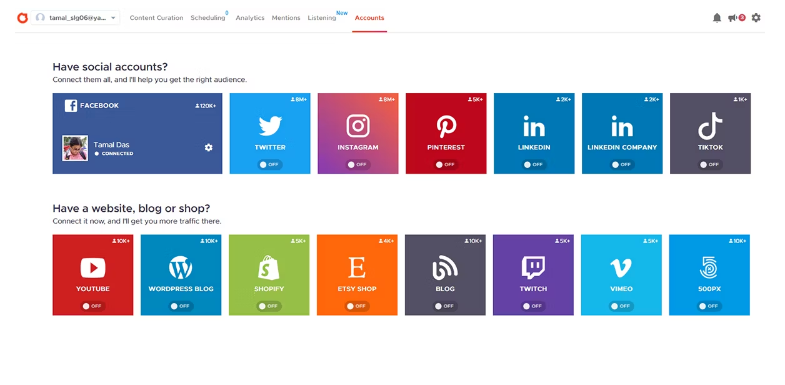
Task: Turn on the Instagram toggle
Action: click(358, 164)
